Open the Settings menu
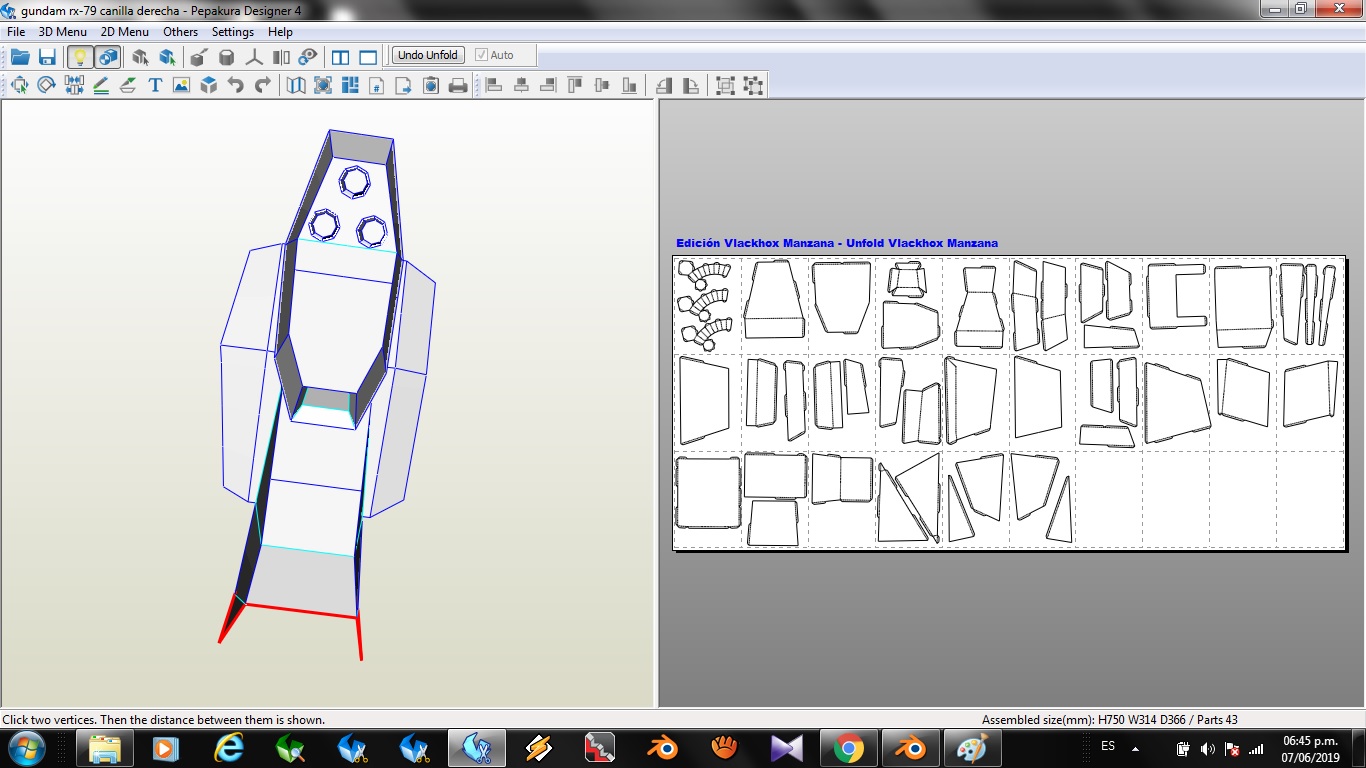 [x=233, y=32]
